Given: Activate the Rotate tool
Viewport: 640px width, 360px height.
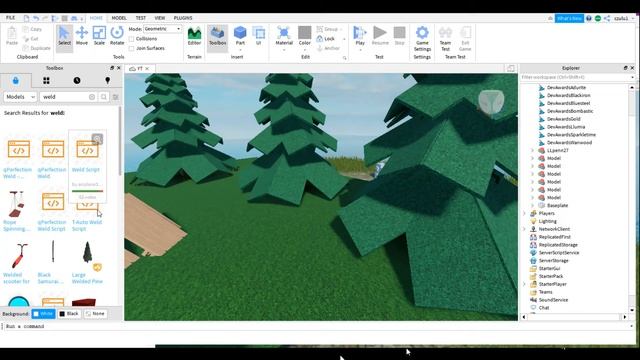Looking at the screenshot, I should tap(117, 36).
